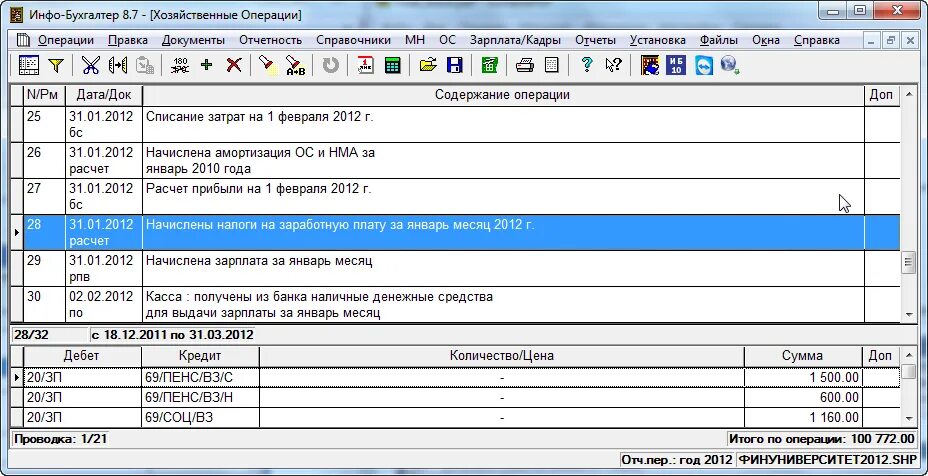Open the МН menu
This screenshot has width=928, height=476.
pyautogui.click(x=415, y=40)
